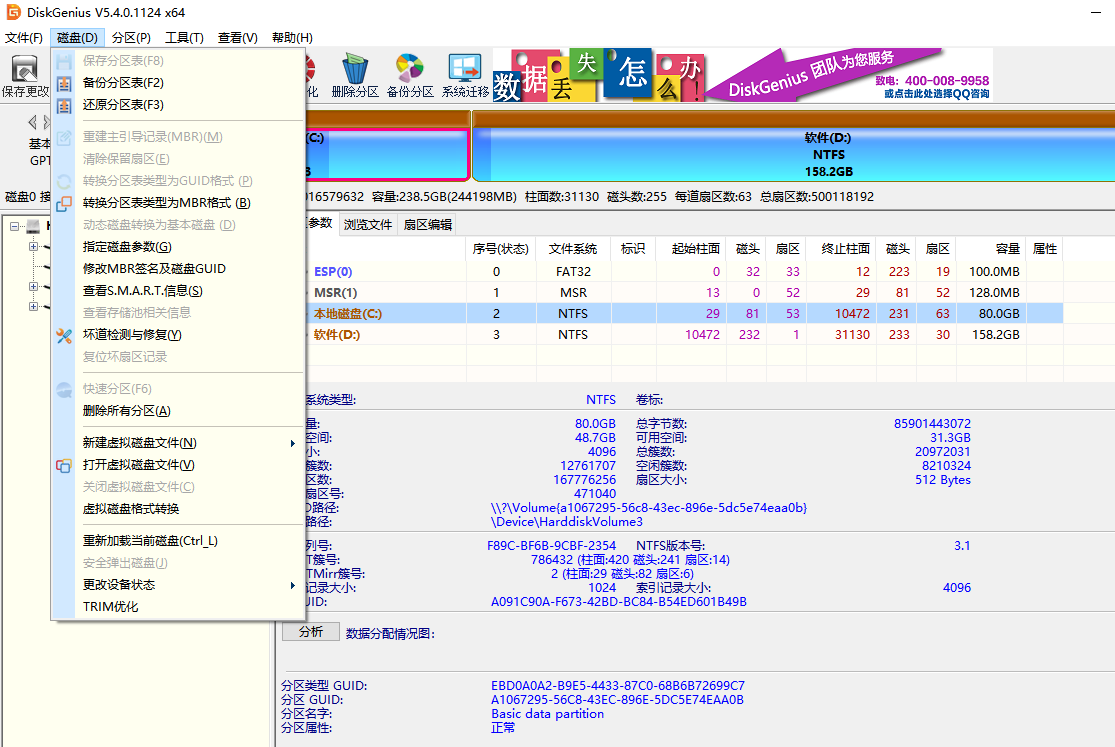Launch the 系统迁移 toolbar tool
Screen dimensions: 1115x747
pos(465,70)
